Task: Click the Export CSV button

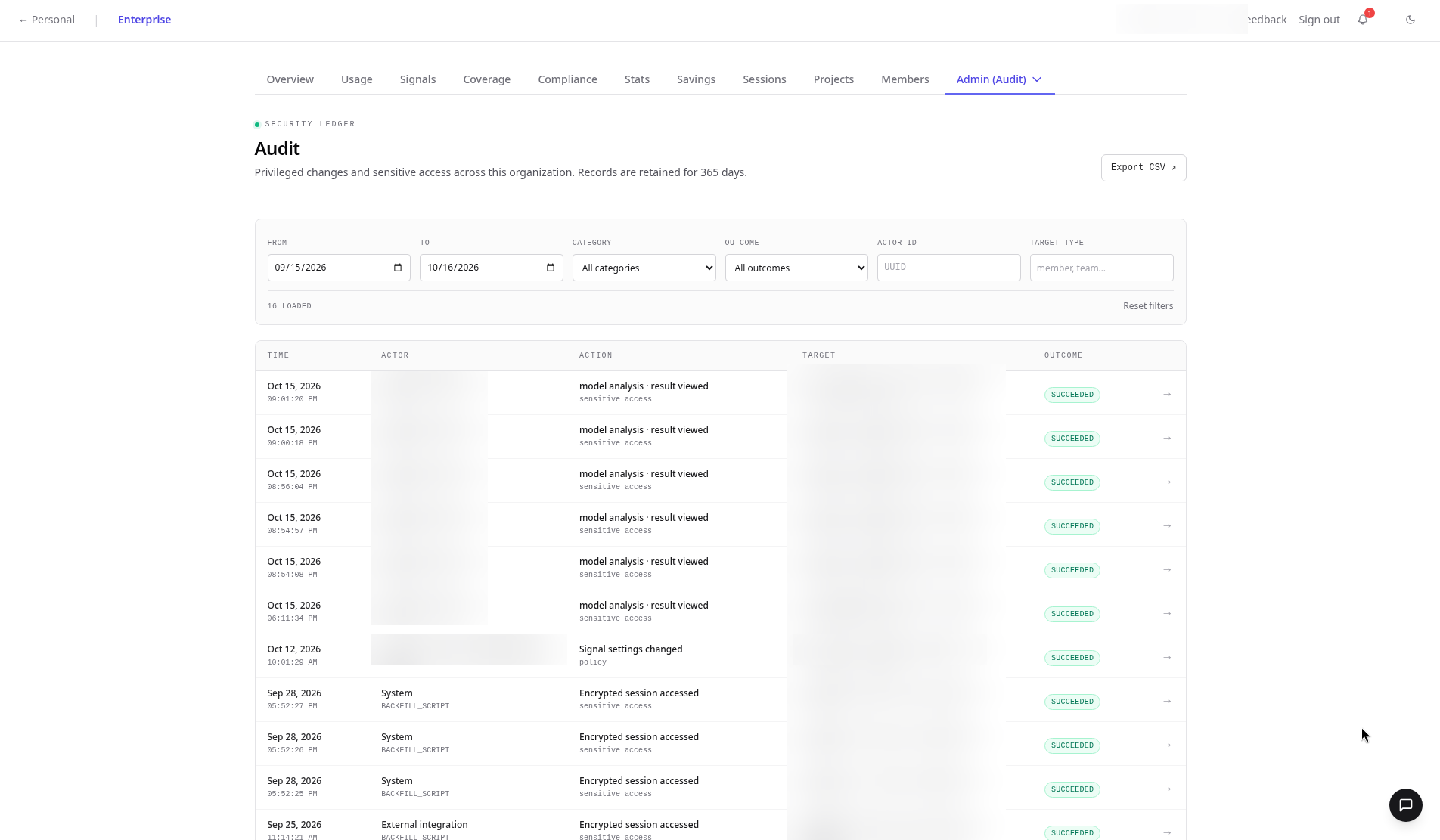Action: 1143,168
